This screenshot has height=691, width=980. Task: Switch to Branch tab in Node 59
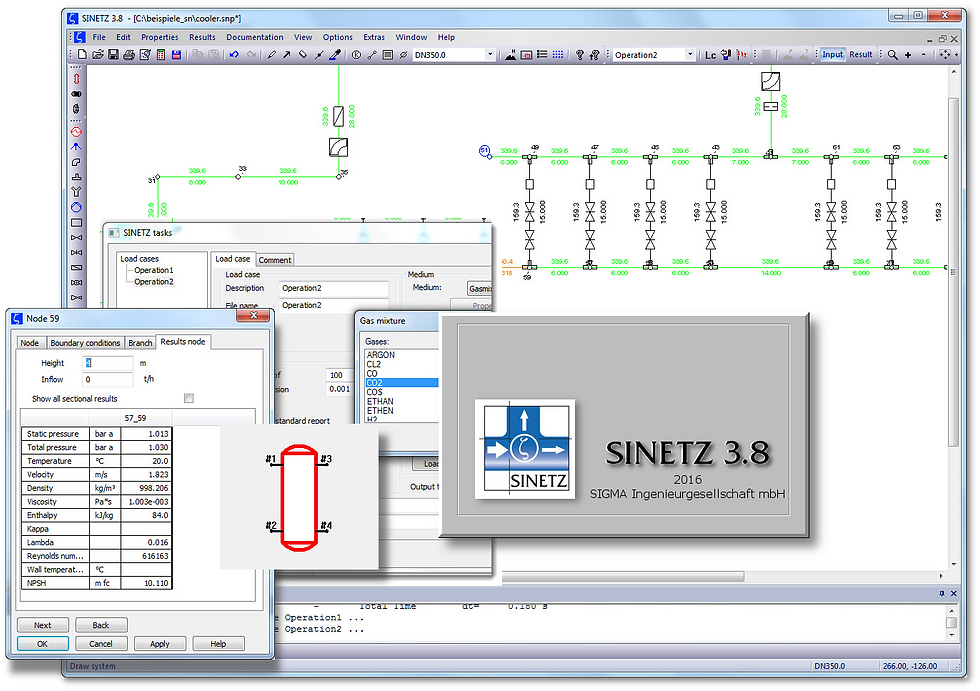pos(140,343)
